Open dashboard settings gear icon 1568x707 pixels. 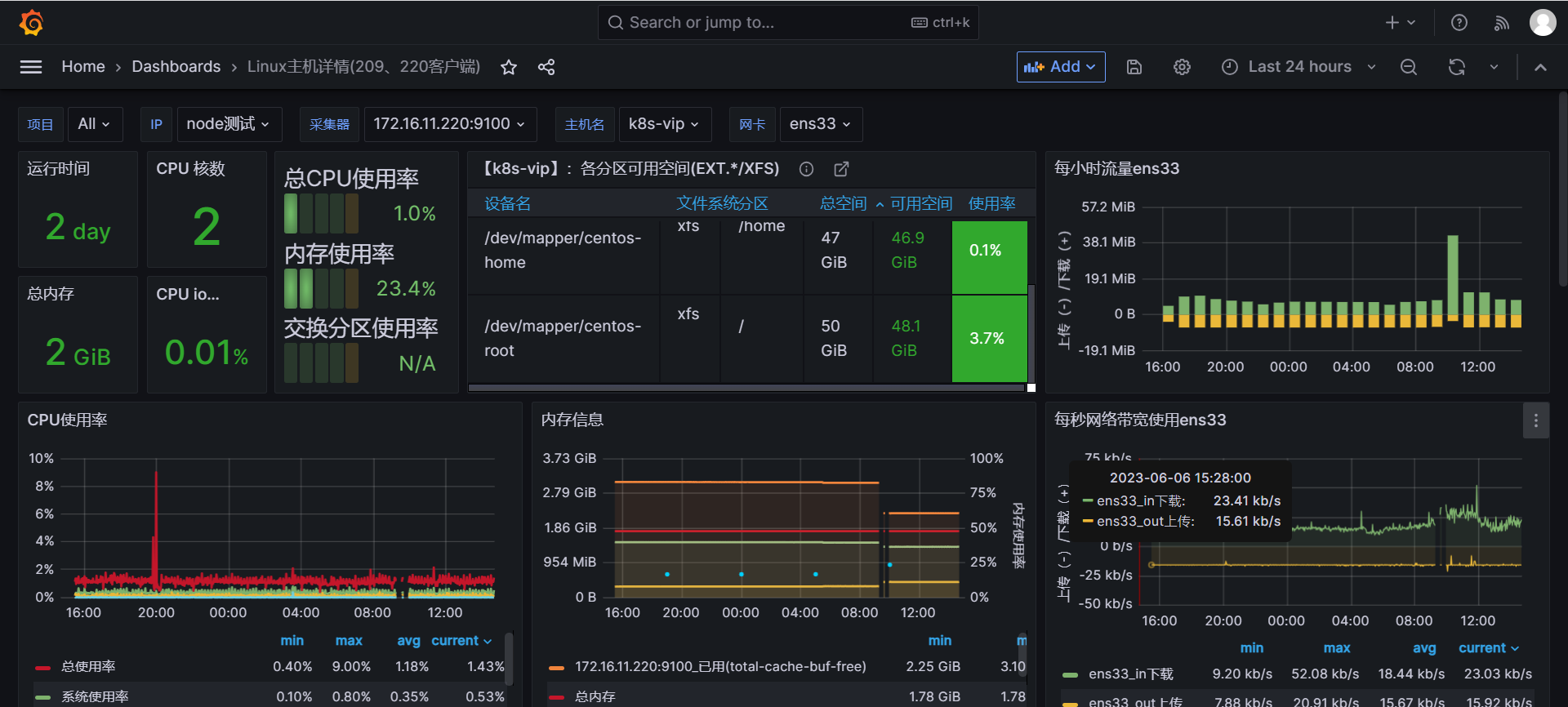click(x=1182, y=67)
